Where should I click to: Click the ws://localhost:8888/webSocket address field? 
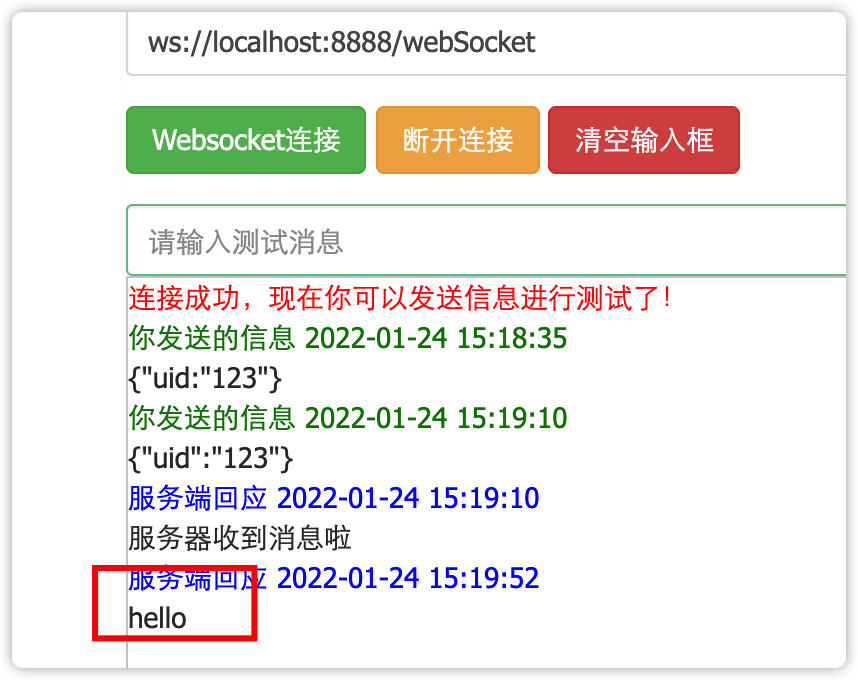coord(486,43)
